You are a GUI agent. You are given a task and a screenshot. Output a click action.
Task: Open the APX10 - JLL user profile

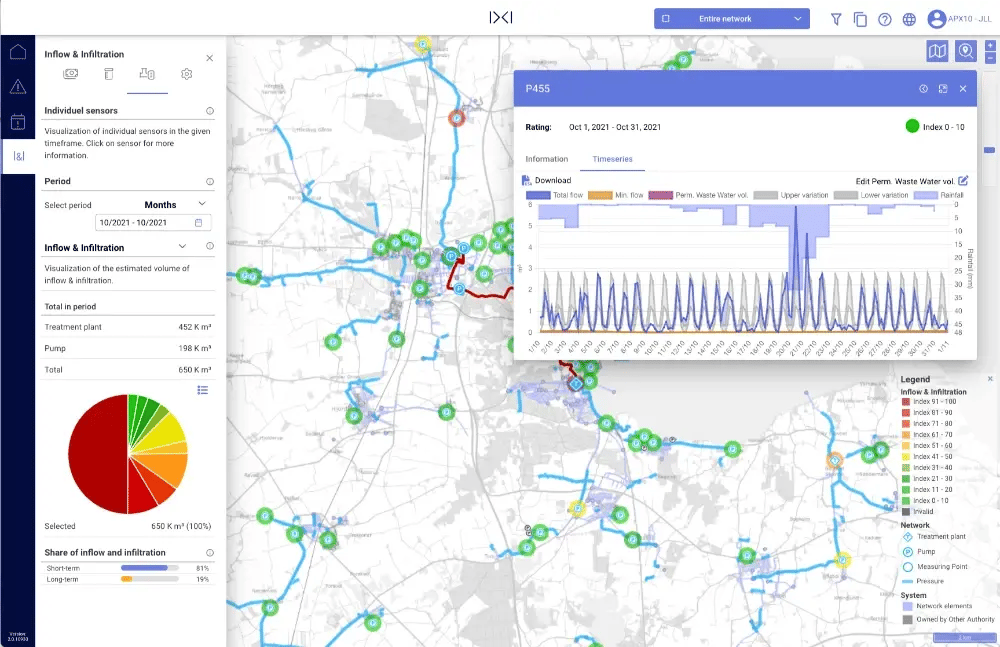(x=959, y=19)
